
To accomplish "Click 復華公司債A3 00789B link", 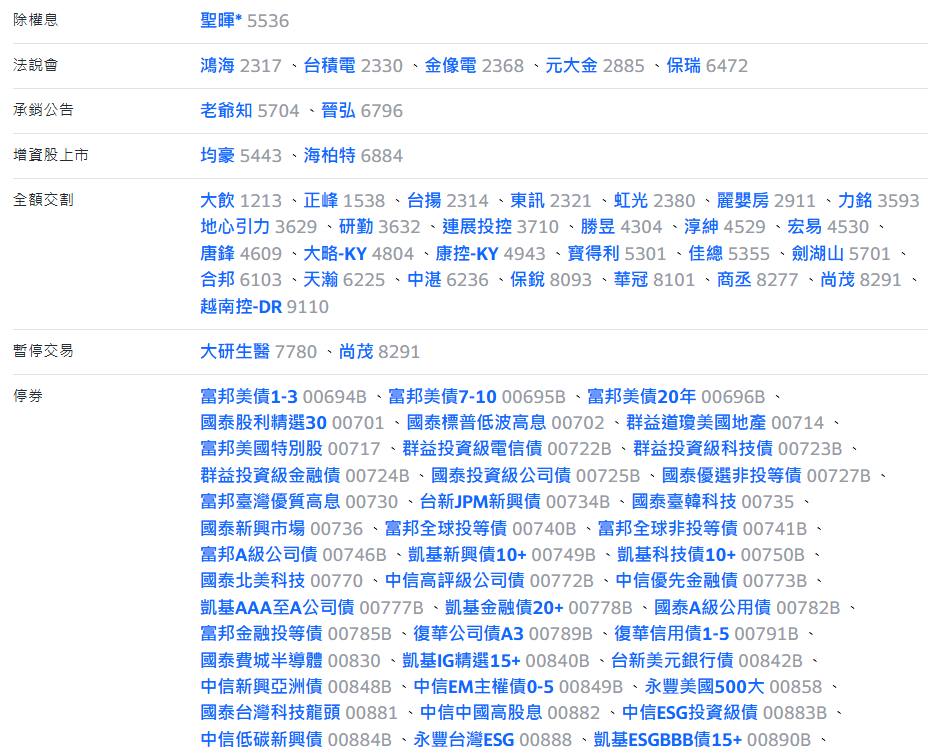I will tap(503, 634).
